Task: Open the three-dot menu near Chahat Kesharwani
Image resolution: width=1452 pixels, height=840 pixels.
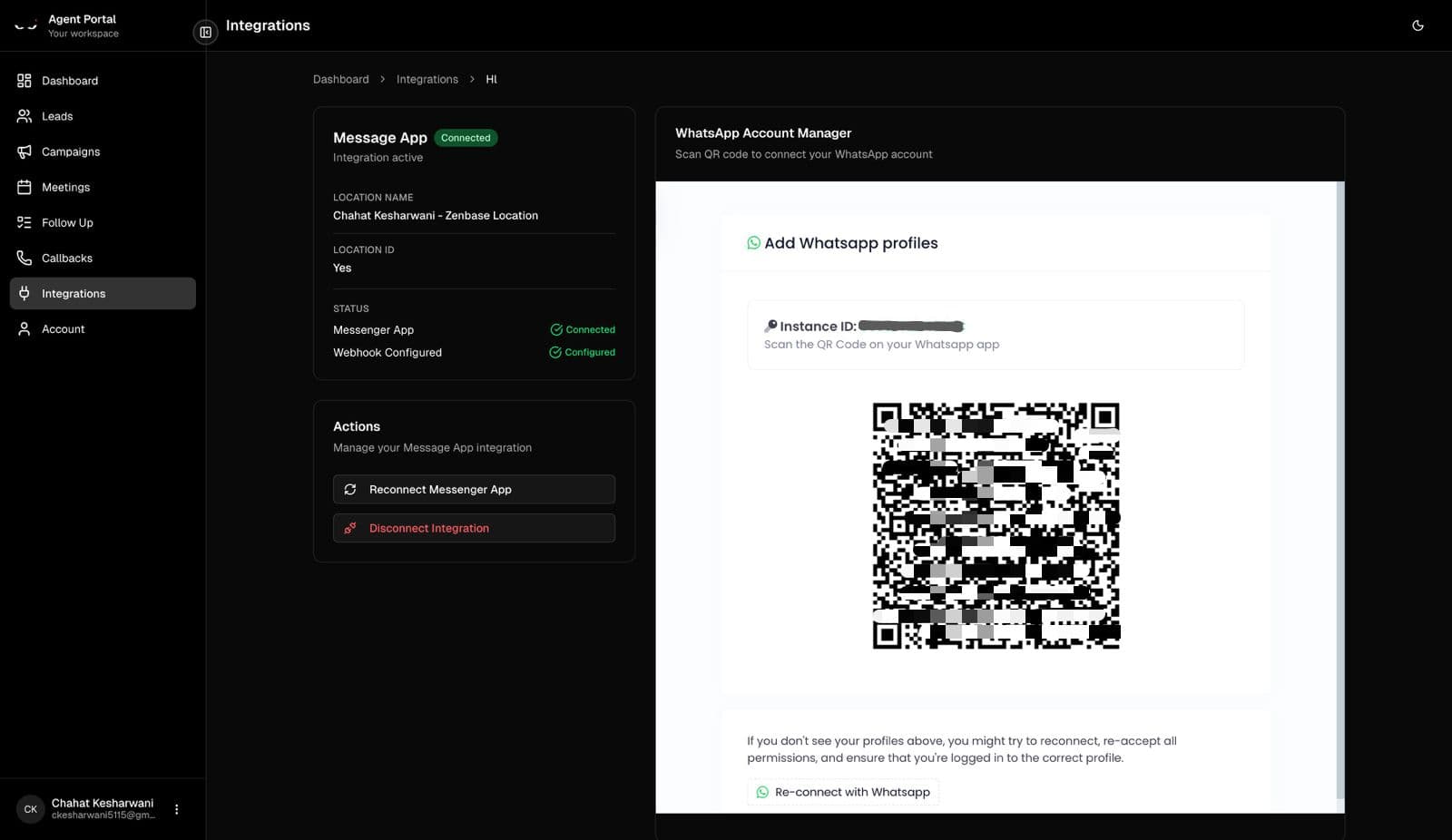Action: coord(177,808)
